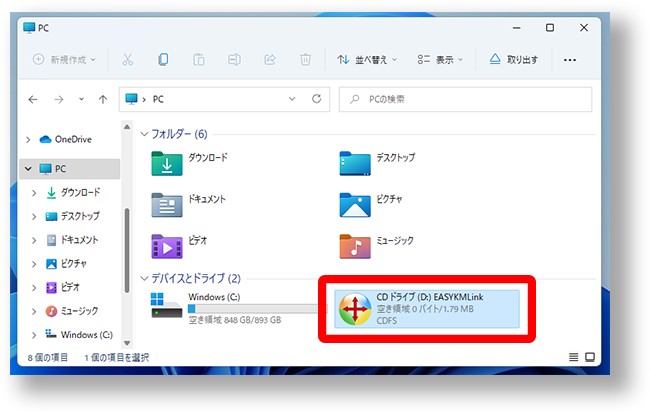The width and height of the screenshot is (650, 413).
Task: Click navigation pane scrollbar down arrow
Action: [127, 343]
